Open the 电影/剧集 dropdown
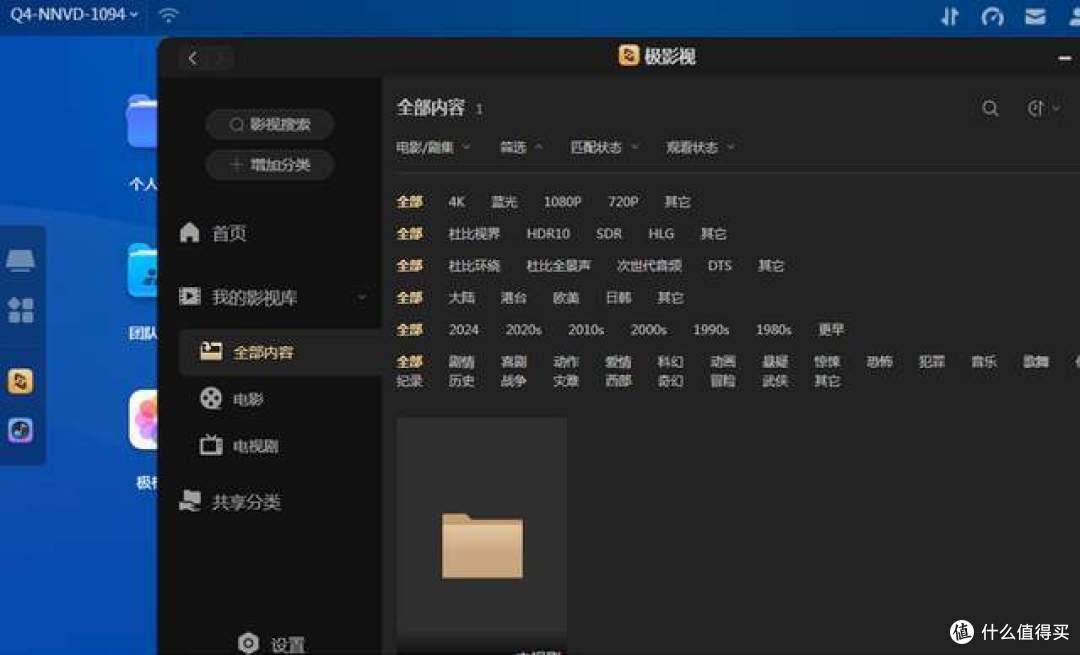The height and width of the screenshot is (655, 1080). (x=433, y=147)
